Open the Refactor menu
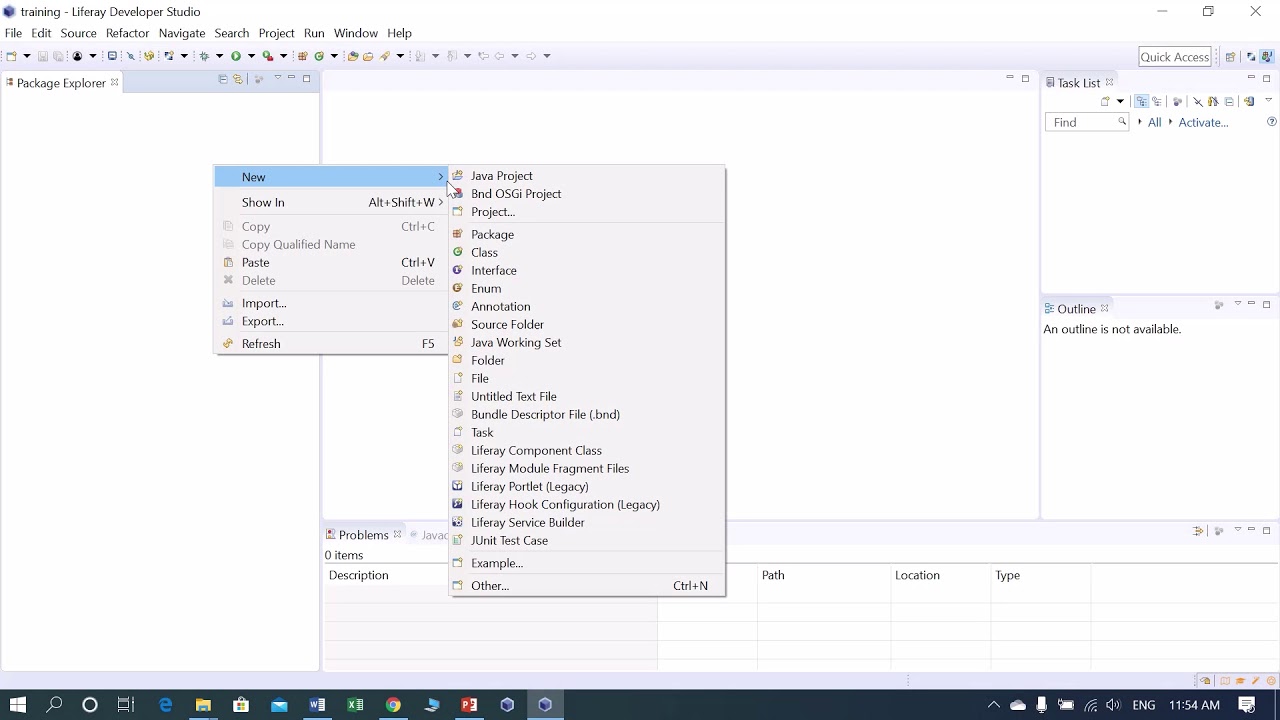Image resolution: width=1280 pixels, height=720 pixels. [x=127, y=33]
